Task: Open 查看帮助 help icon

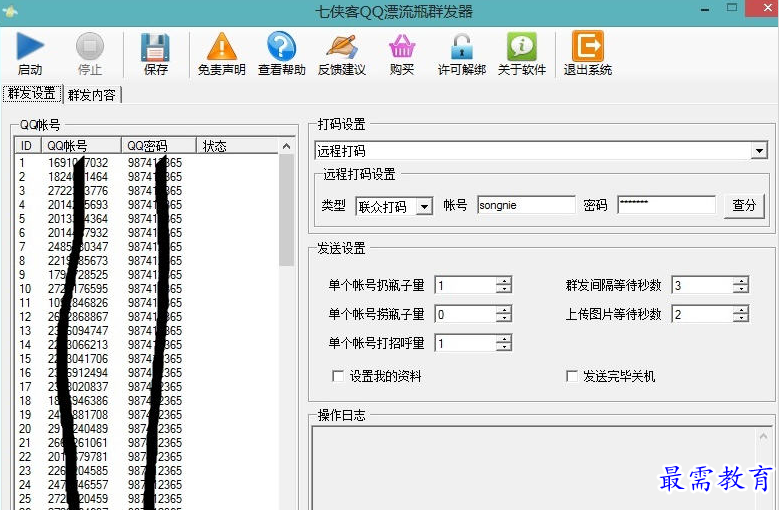Action: (281, 46)
